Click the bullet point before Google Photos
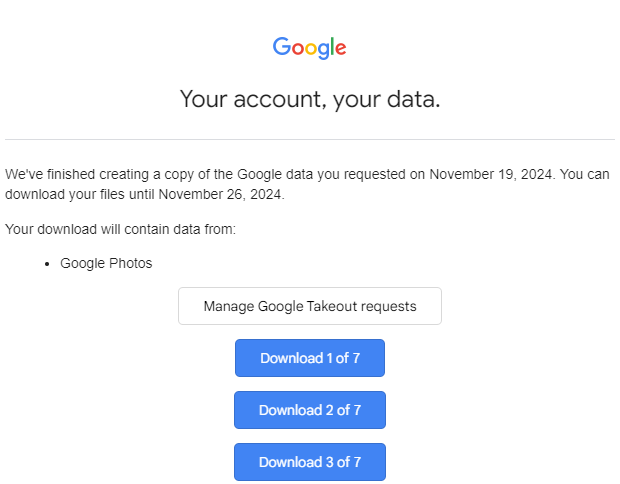 pyautogui.click(x=47, y=264)
